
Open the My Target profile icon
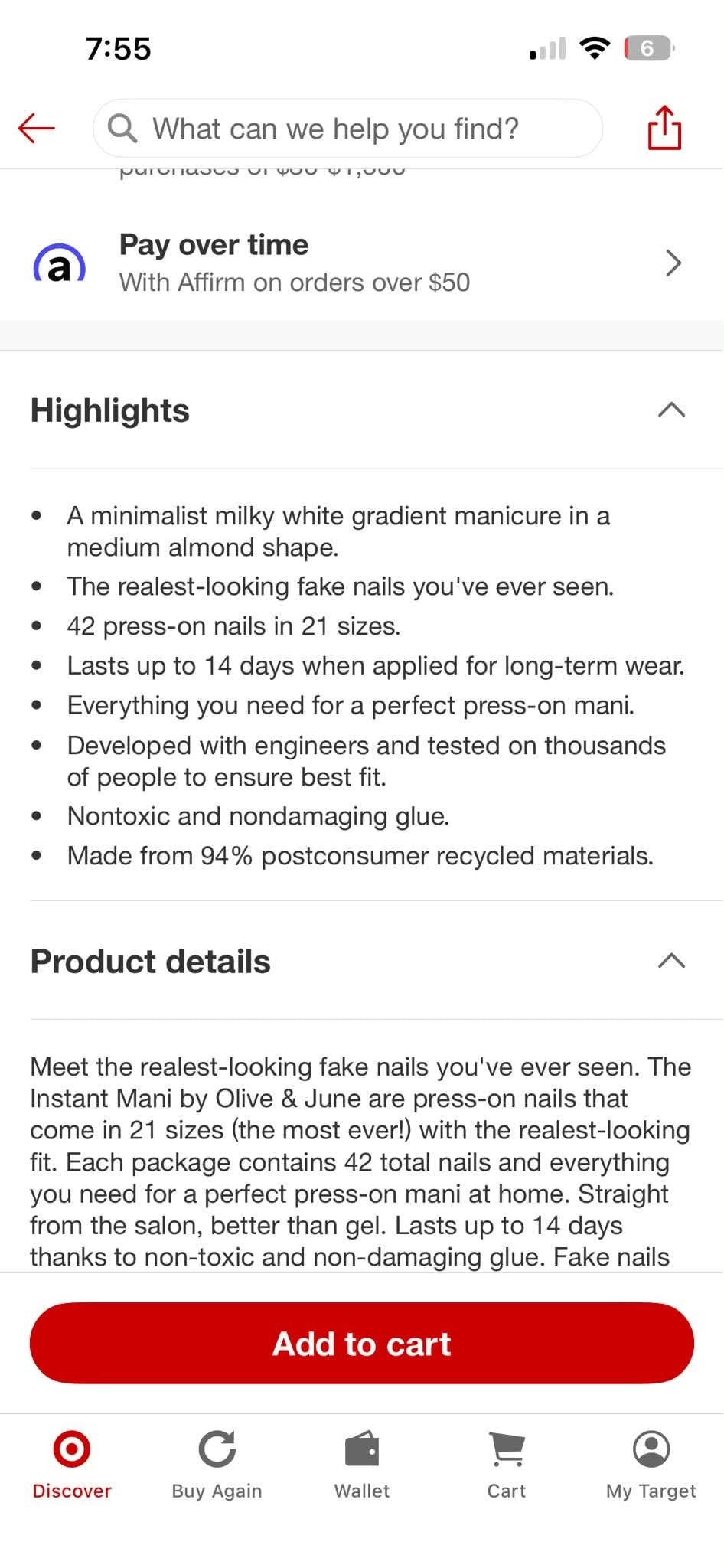point(651,1449)
